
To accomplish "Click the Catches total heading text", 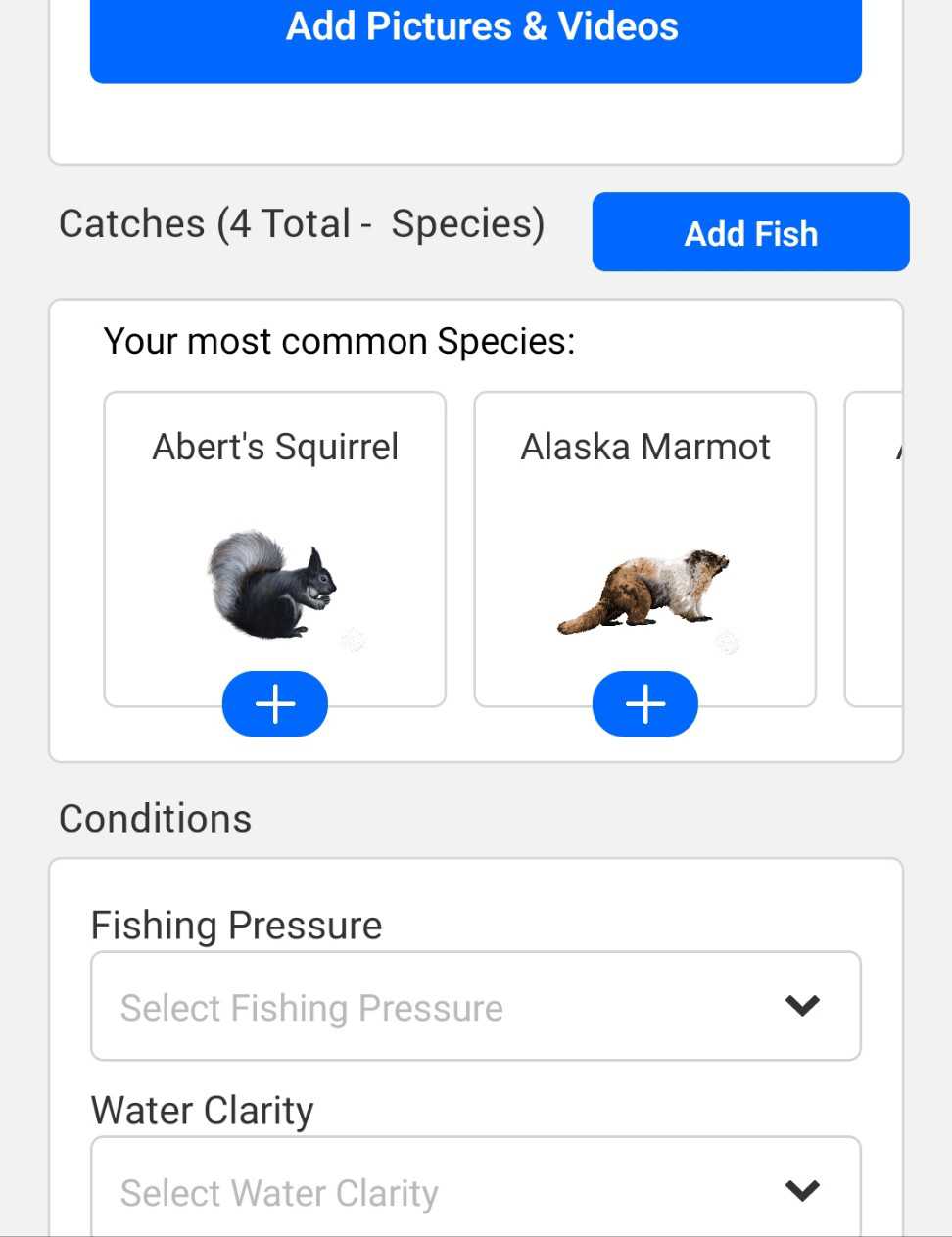I will [x=302, y=224].
